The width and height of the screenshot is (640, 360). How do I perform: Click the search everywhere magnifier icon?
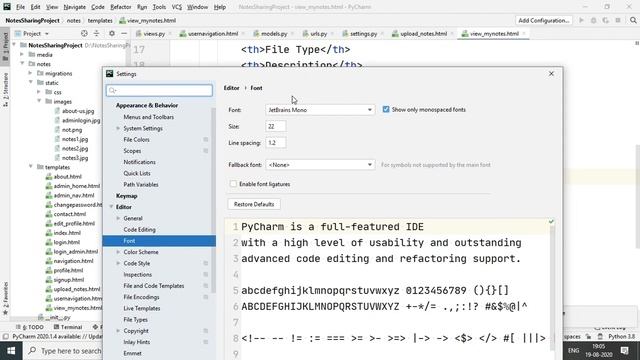click(x=633, y=20)
